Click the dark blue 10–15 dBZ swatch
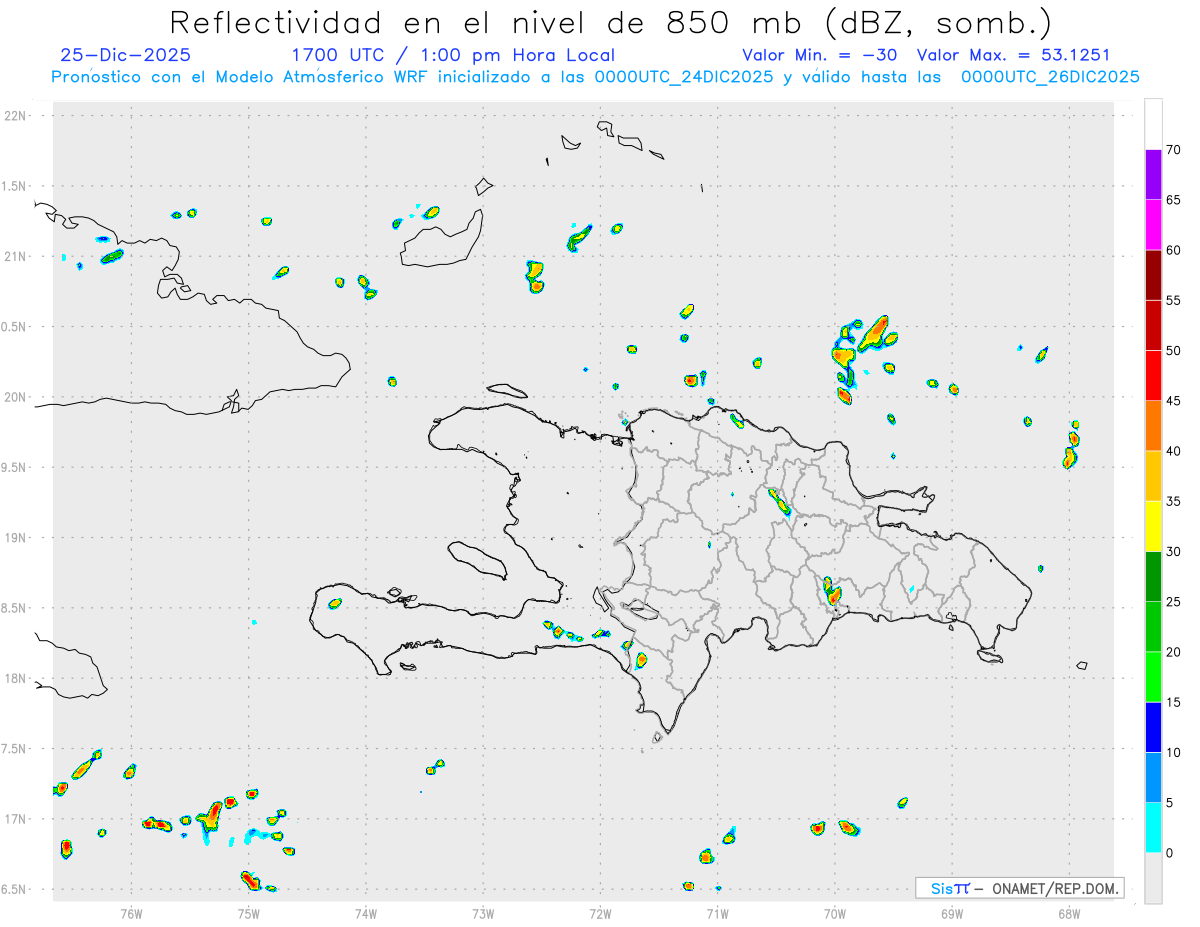The image size is (1200, 927). (1153, 727)
